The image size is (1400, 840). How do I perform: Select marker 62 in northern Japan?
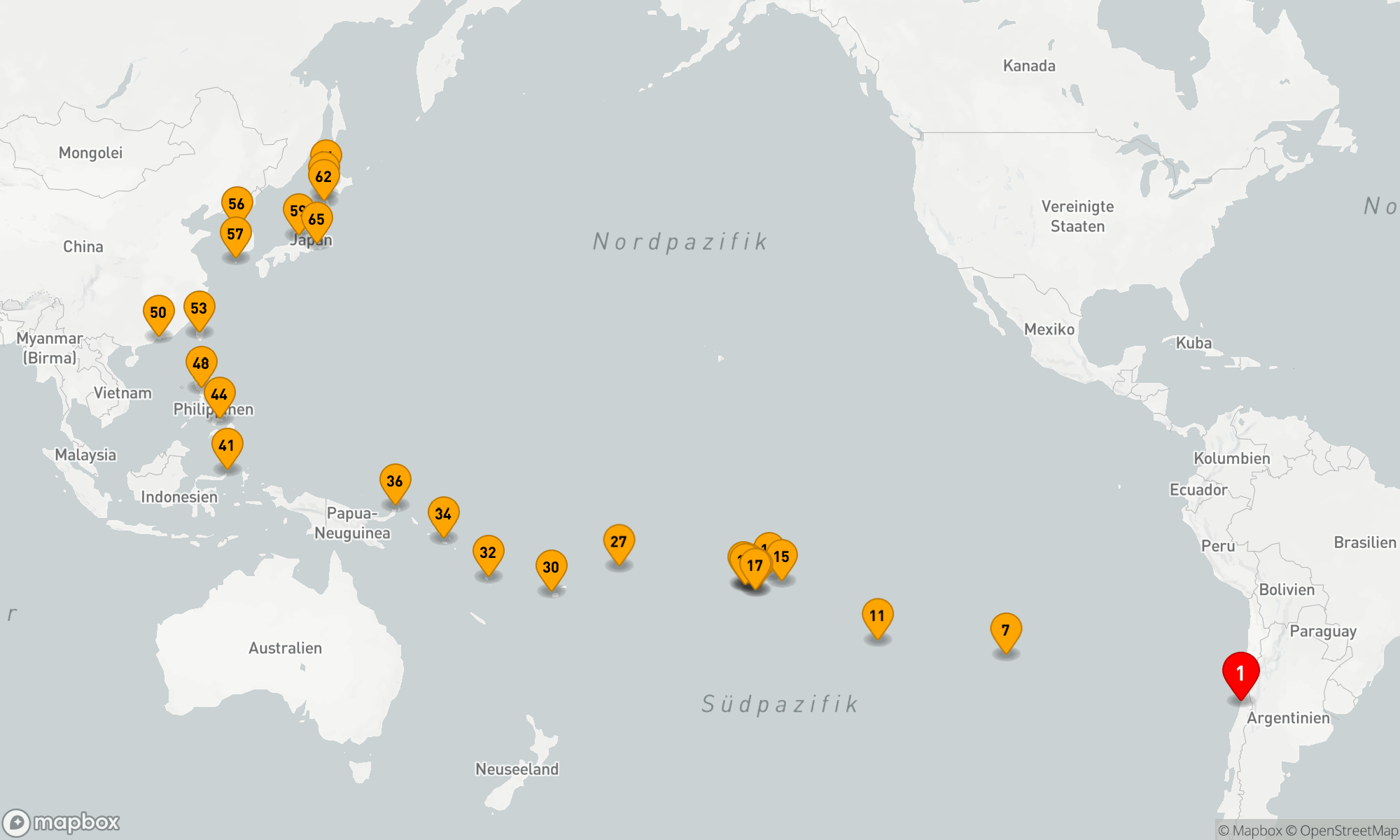tap(323, 177)
